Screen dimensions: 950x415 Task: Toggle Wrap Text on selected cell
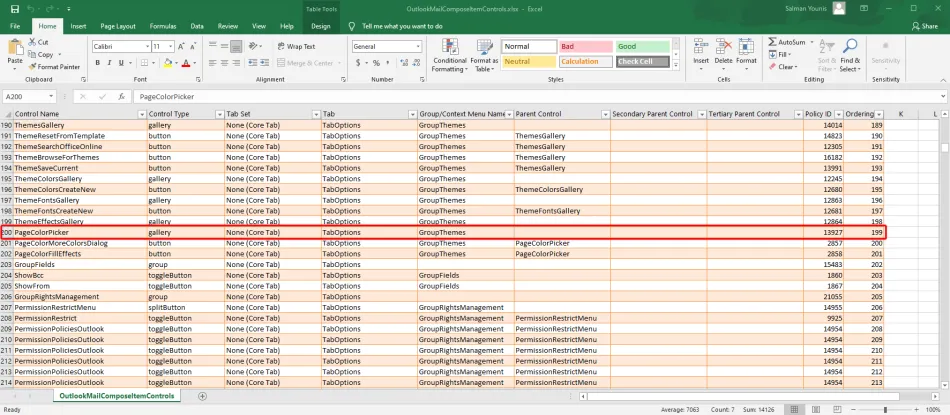coord(295,46)
